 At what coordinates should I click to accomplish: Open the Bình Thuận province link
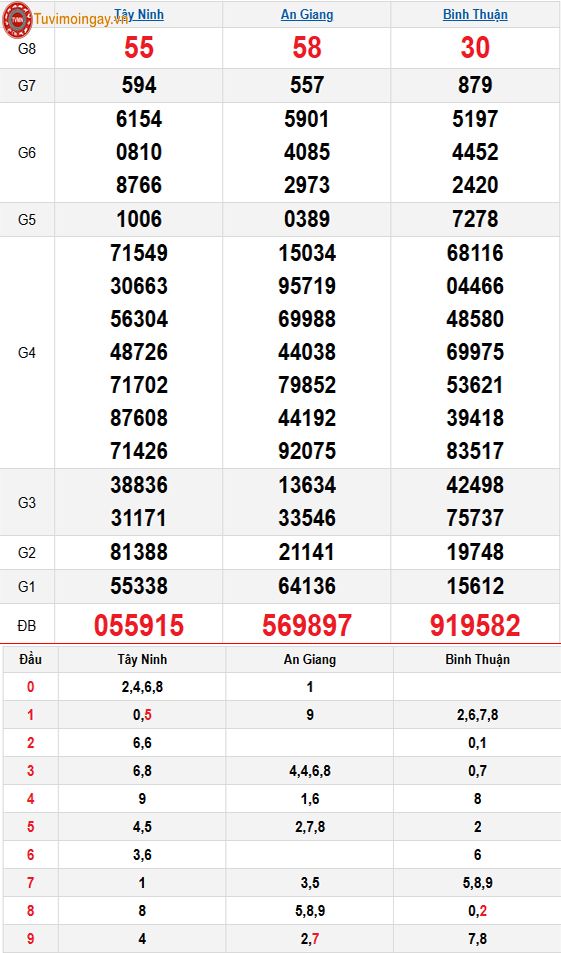[475, 14]
